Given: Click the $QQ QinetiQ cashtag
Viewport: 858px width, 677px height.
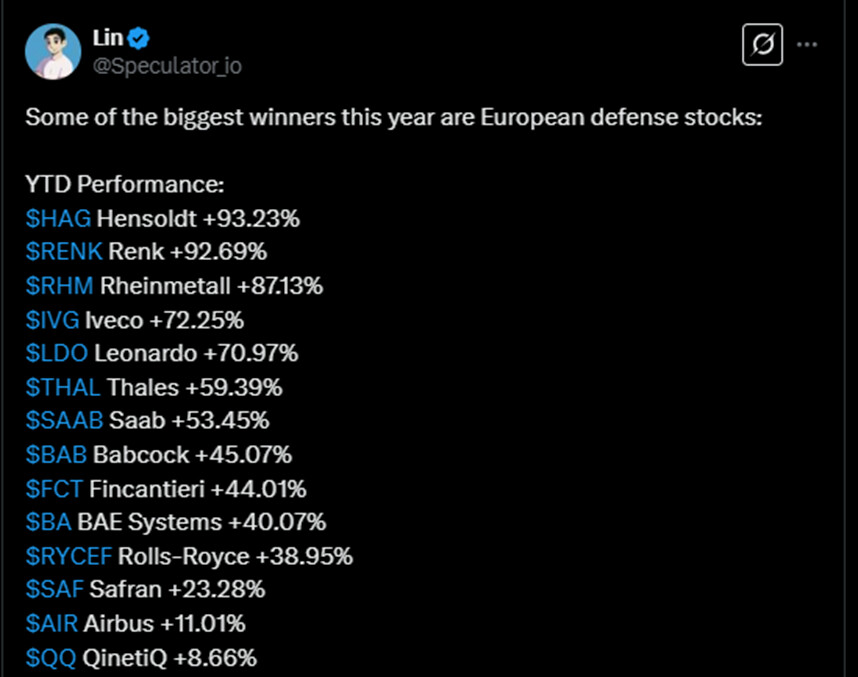Looking at the screenshot, I should point(49,658).
